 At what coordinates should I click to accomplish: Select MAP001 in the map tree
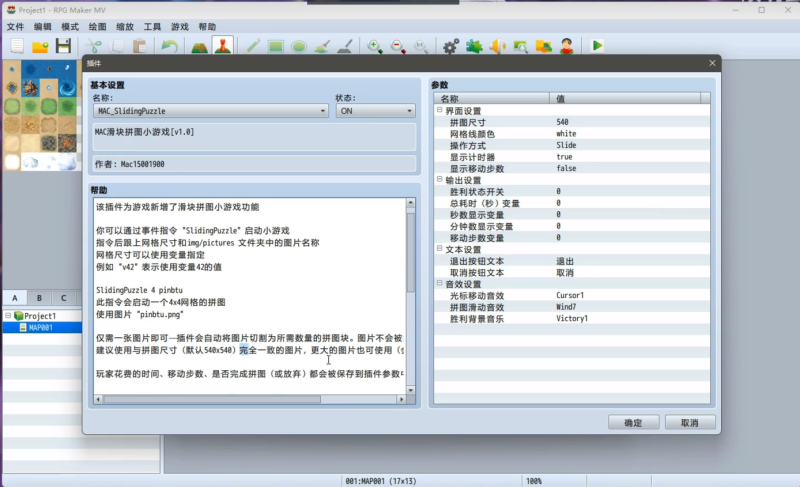tap(41, 327)
